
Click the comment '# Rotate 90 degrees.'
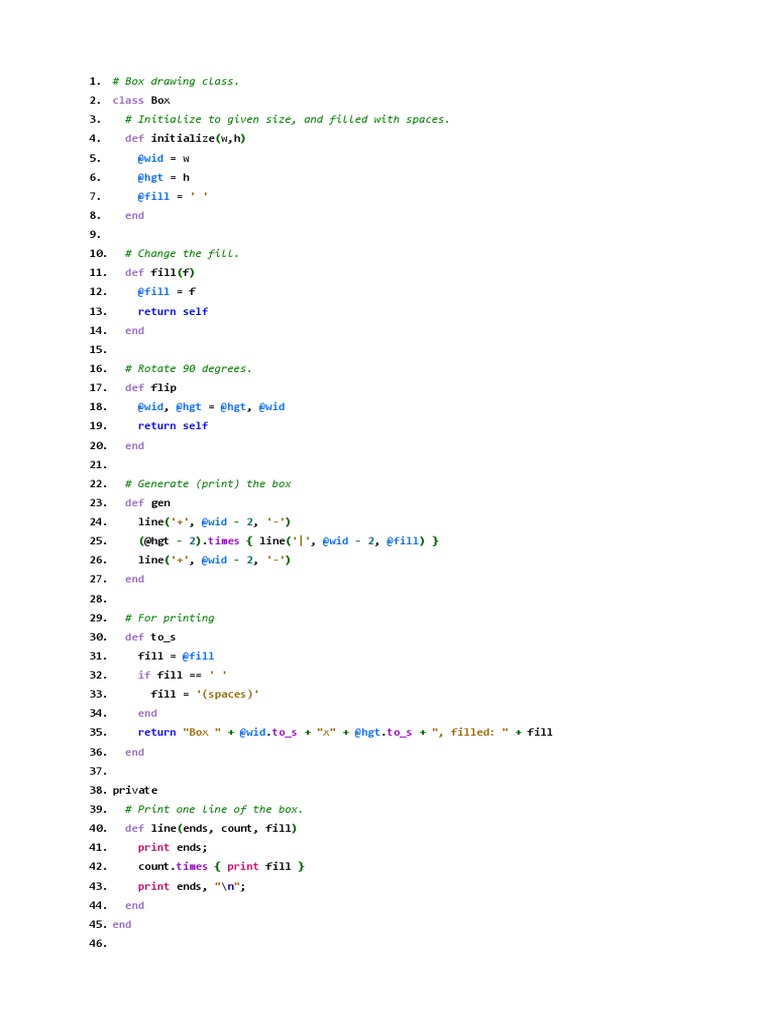click(189, 368)
